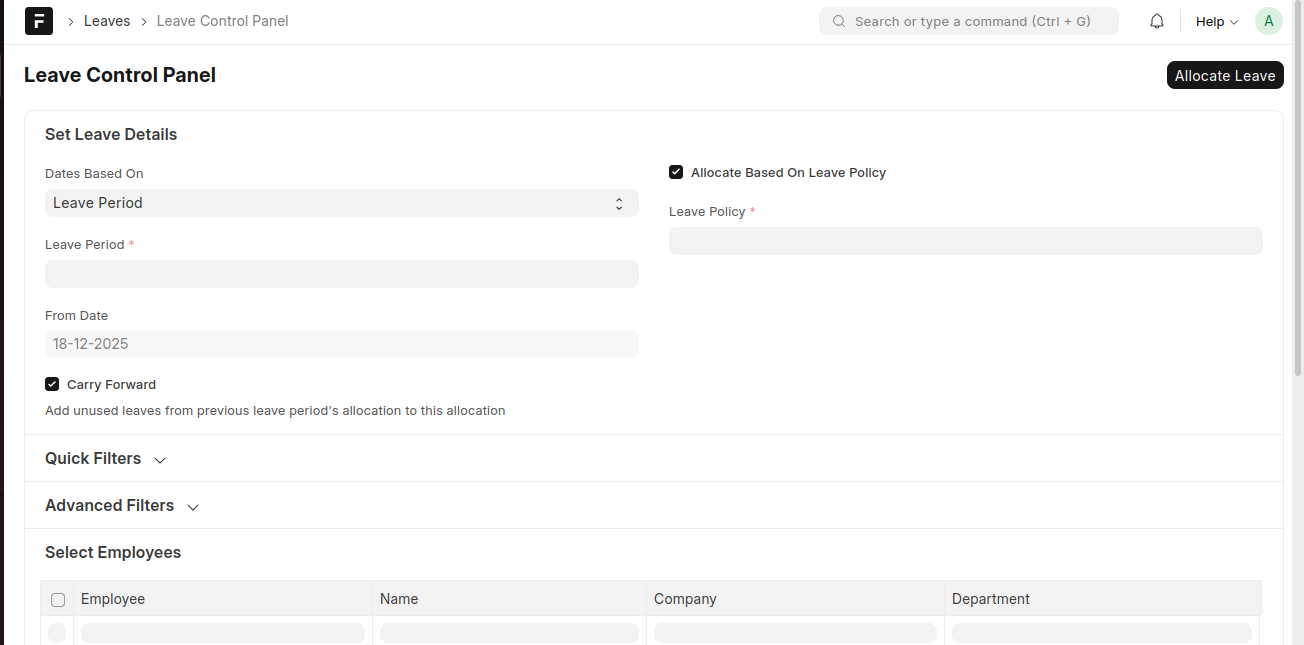This screenshot has width=1304, height=645.
Task: Click the Allocate Leave button
Action: [x=1224, y=76]
